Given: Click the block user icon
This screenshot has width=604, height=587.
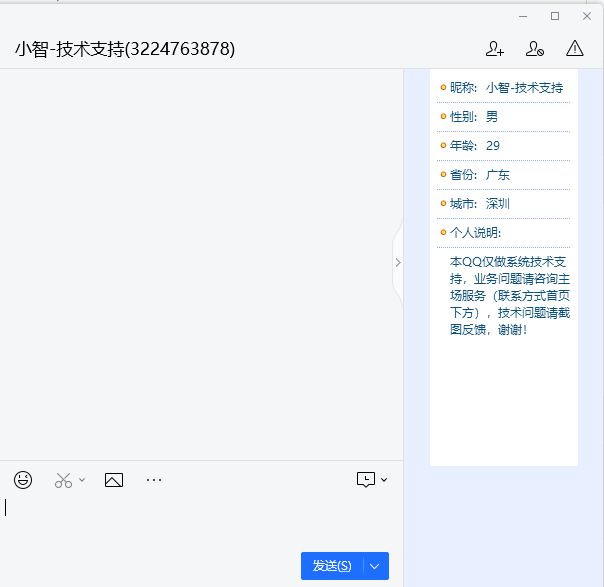Looking at the screenshot, I should tap(535, 49).
